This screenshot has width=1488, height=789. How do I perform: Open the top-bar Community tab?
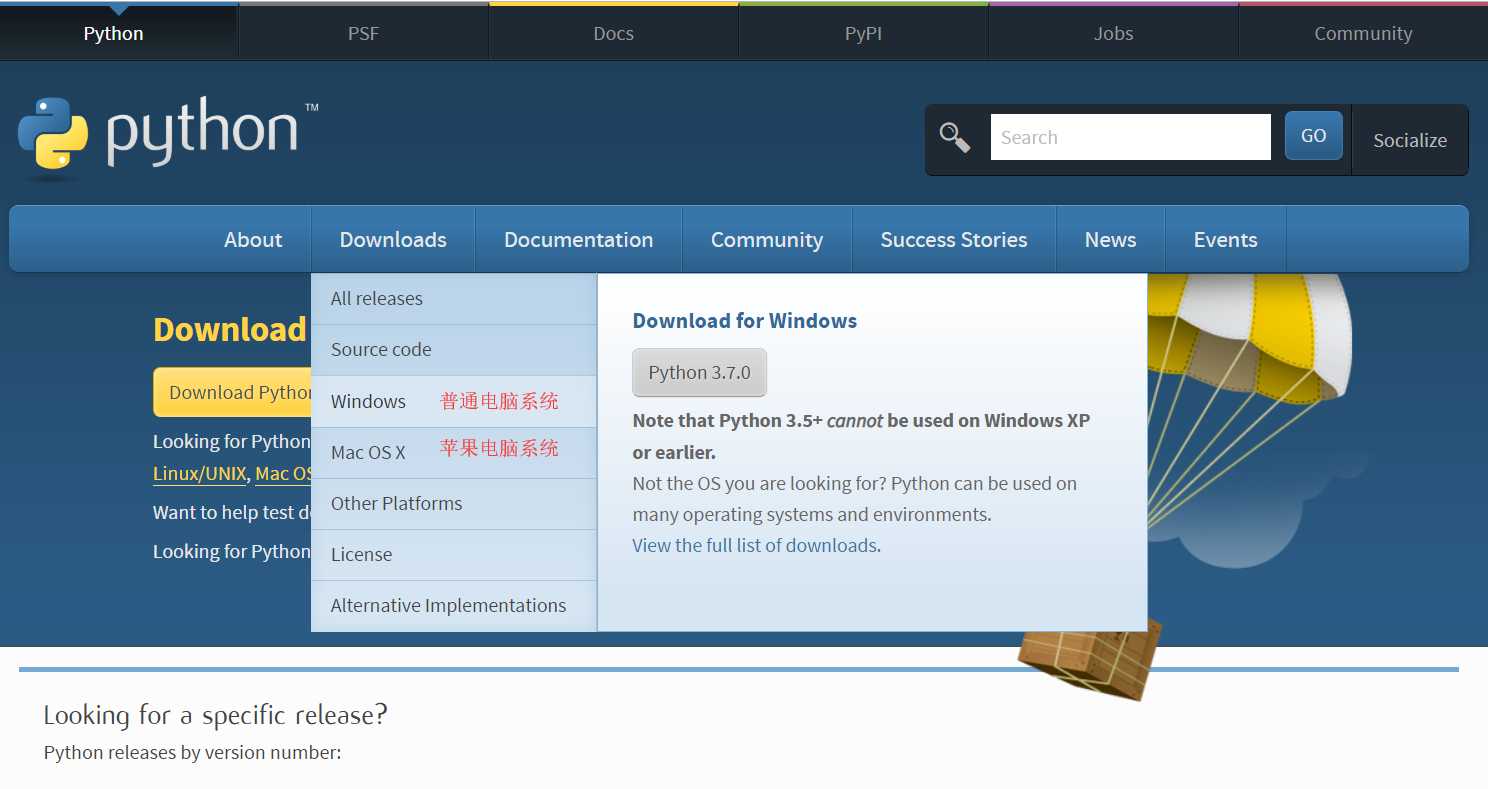pyautogui.click(x=1363, y=33)
